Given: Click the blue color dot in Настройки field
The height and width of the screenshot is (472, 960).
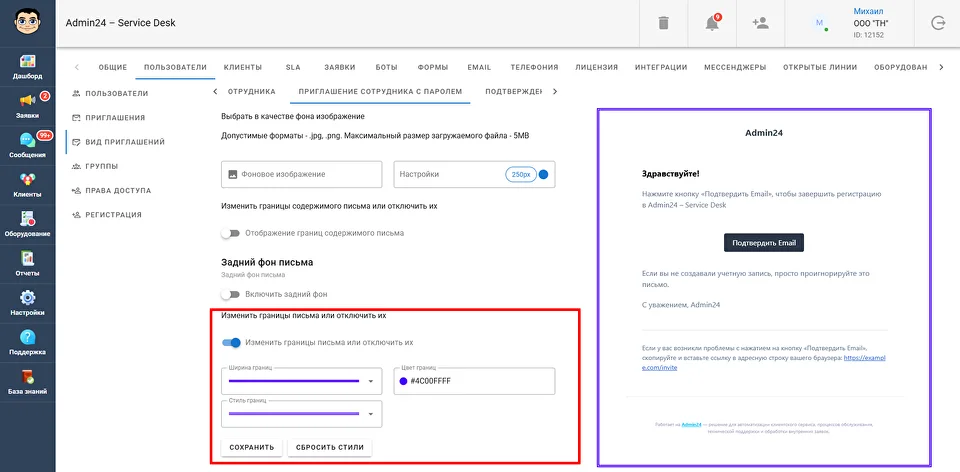Looking at the screenshot, I should point(543,174).
